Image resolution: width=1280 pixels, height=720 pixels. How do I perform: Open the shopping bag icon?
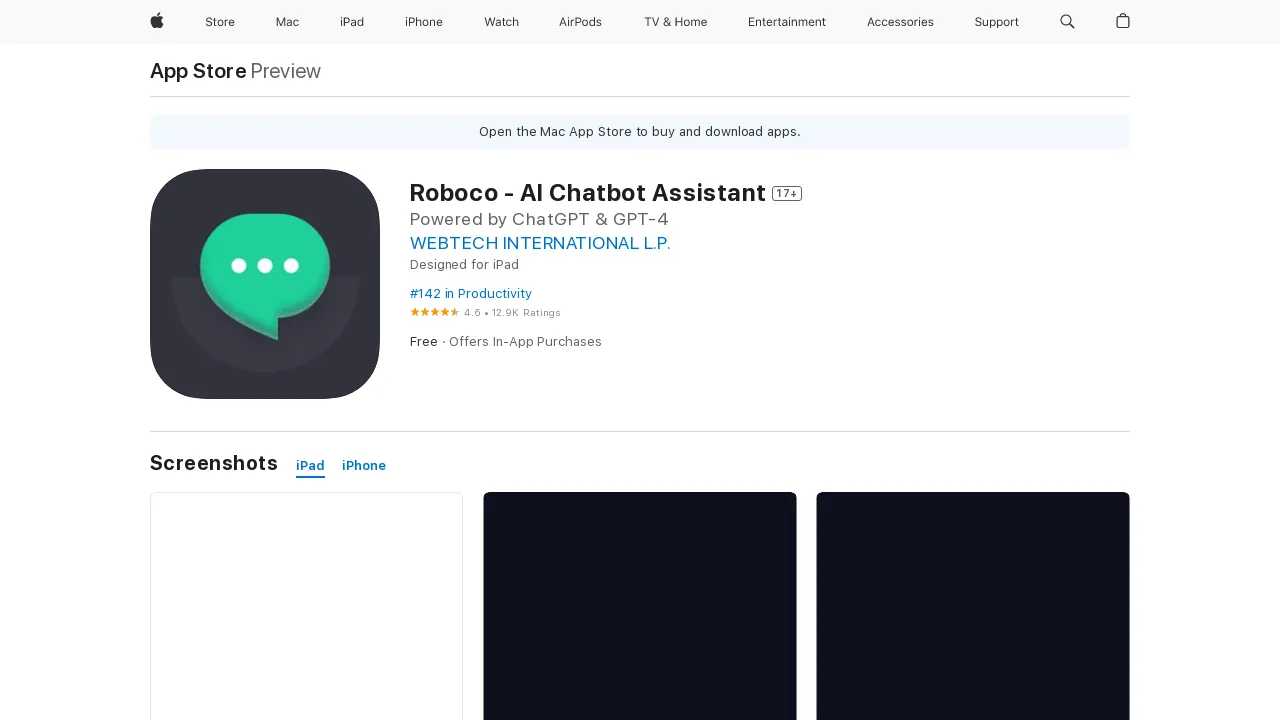pyautogui.click(x=1123, y=21)
